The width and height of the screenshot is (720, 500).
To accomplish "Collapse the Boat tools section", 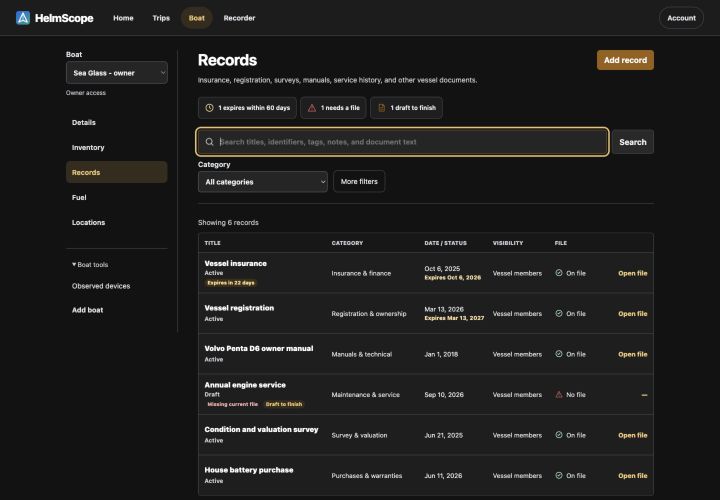I will pos(90,264).
